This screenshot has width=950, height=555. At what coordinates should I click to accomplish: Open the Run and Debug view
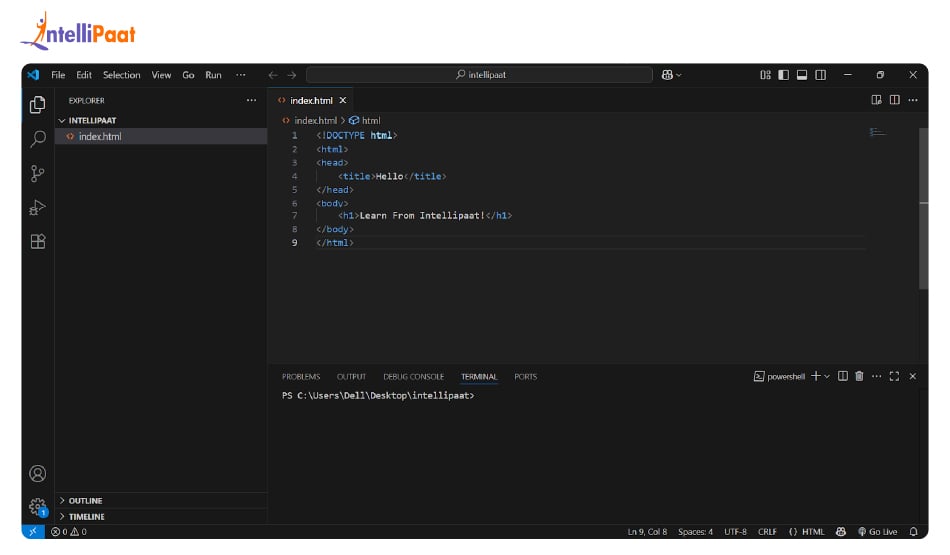(x=38, y=208)
